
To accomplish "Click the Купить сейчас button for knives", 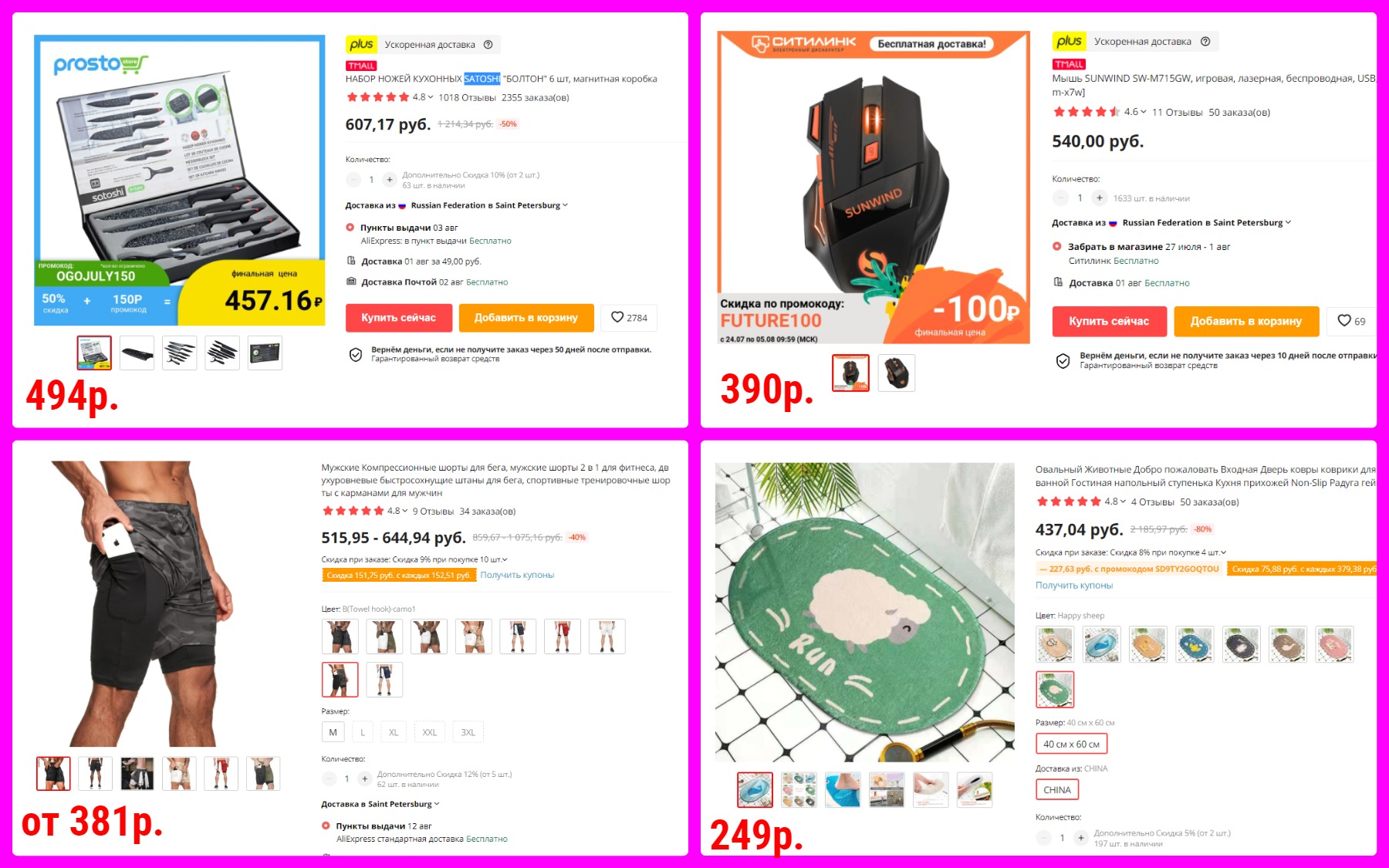I will tap(398, 318).
